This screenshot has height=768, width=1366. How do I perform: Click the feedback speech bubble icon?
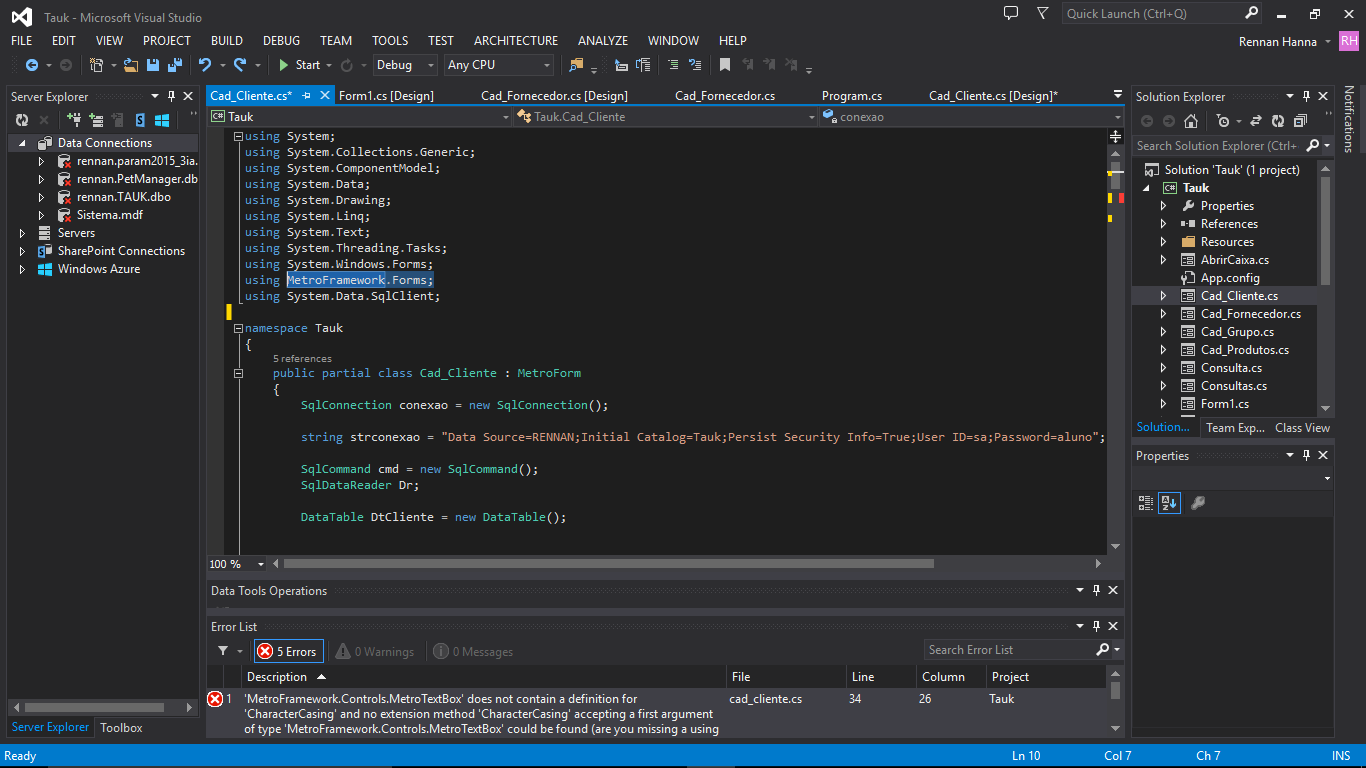pos(1011,14)
